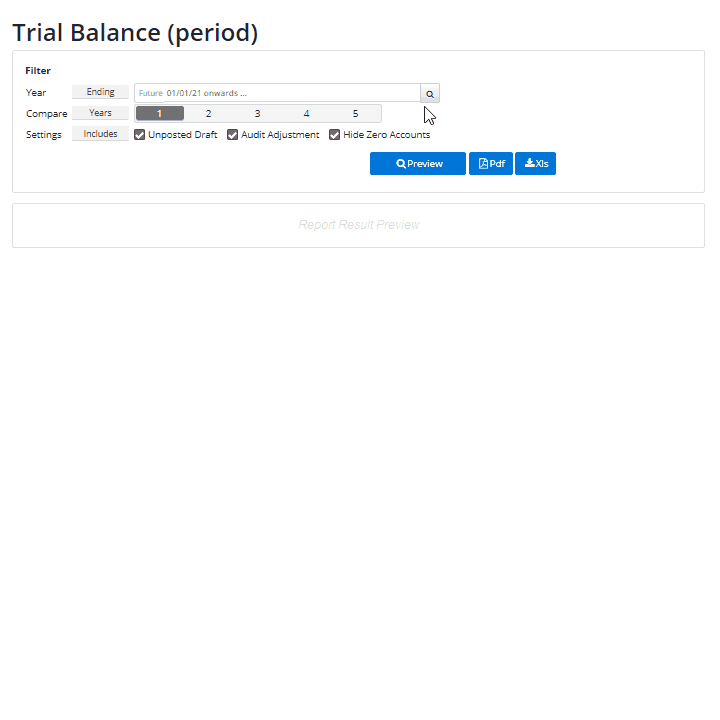720x720 pixels.
Task: Select 5 years to compare
Action: 355,113
